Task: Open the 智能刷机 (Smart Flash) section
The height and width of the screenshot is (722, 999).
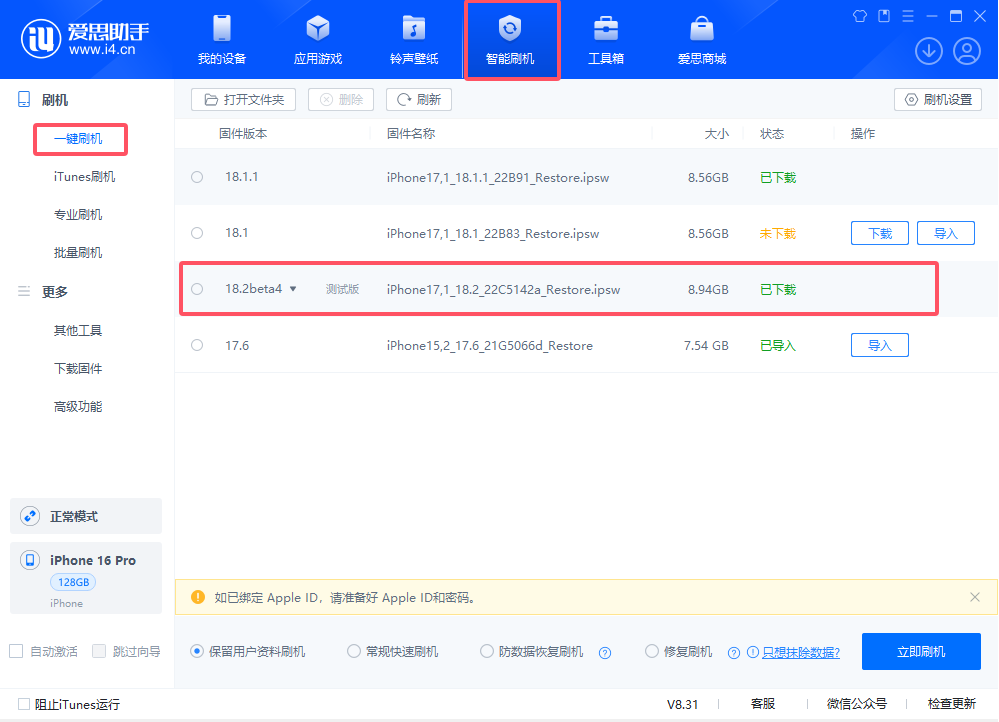Action: click(511, 38)
